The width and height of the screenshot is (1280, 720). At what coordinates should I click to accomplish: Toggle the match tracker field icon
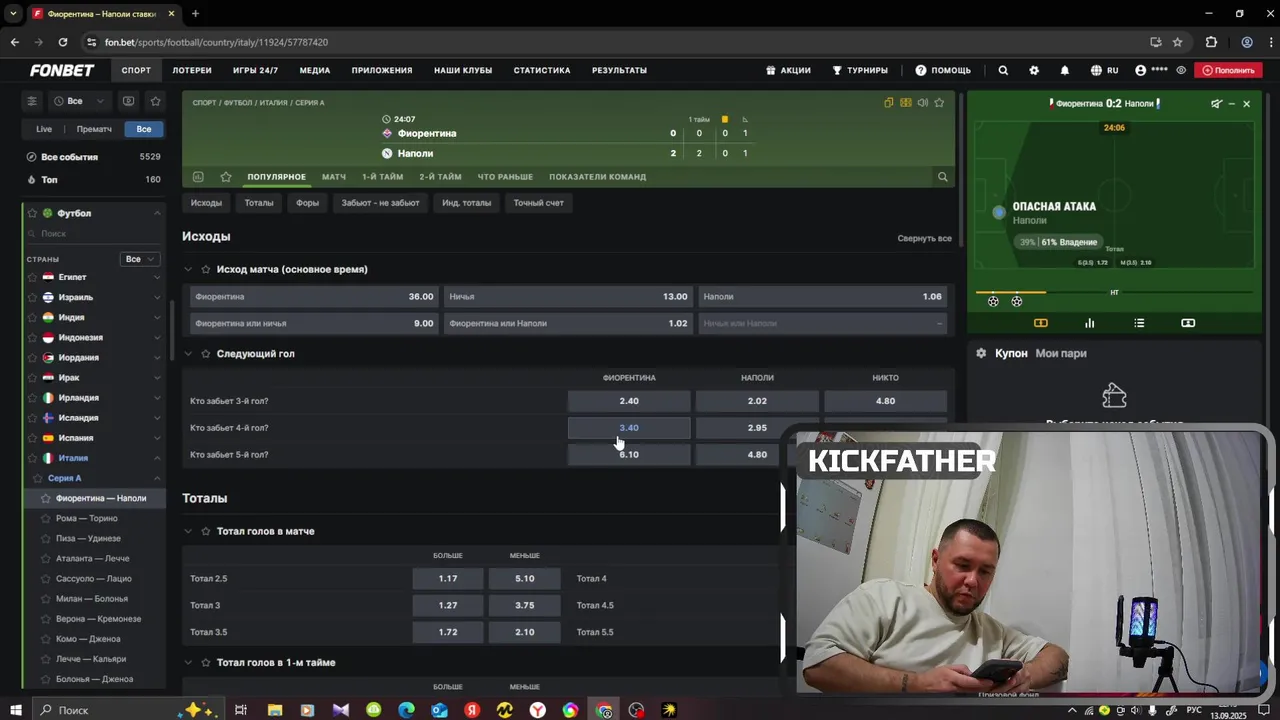point(905,103)
